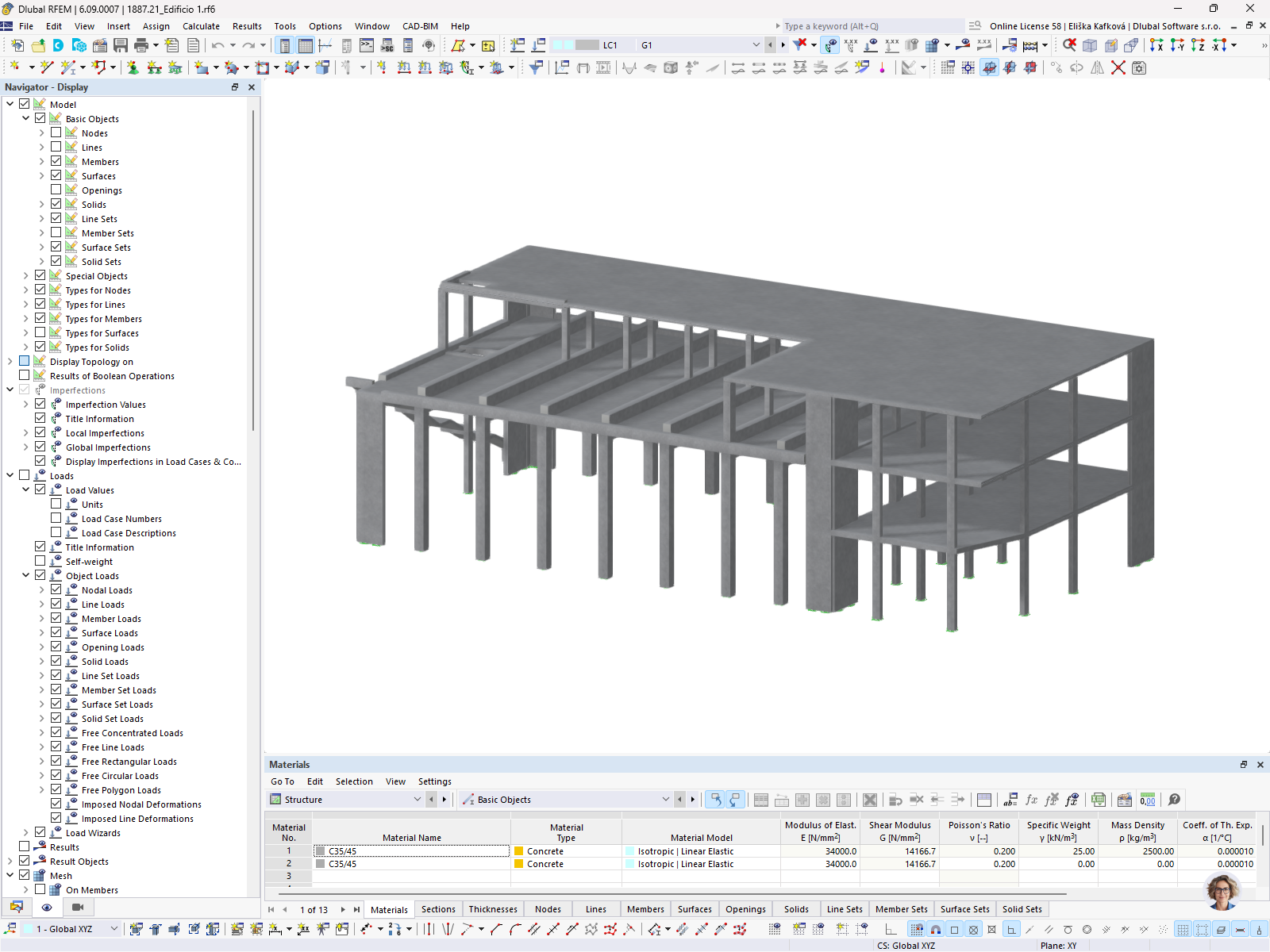Expand the Special Objects tree node
The width and height of the screenshot is (1270, 952).
click(25, 276)
